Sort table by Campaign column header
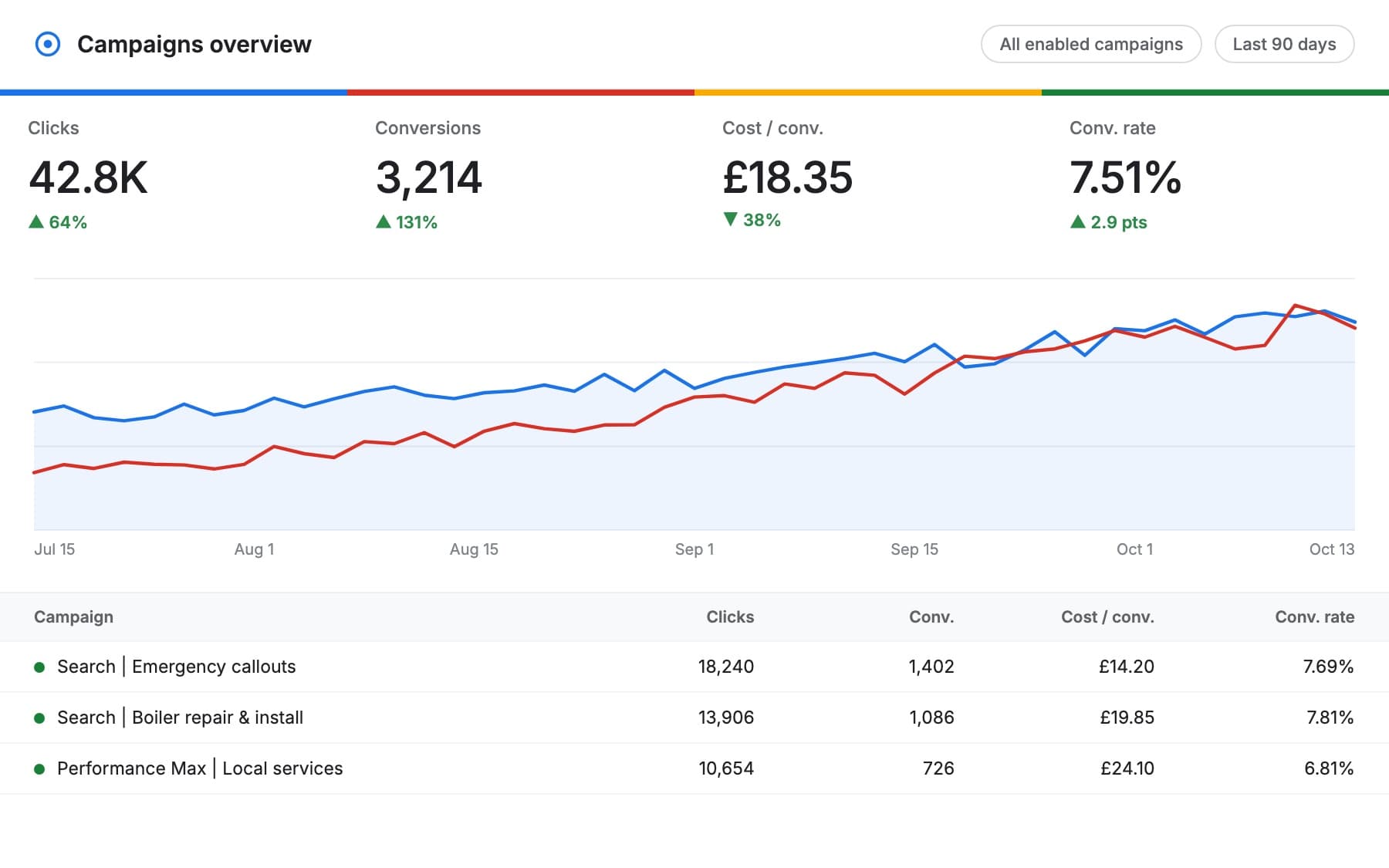Screen dimensions: 1389x868 tap(73, 616)
